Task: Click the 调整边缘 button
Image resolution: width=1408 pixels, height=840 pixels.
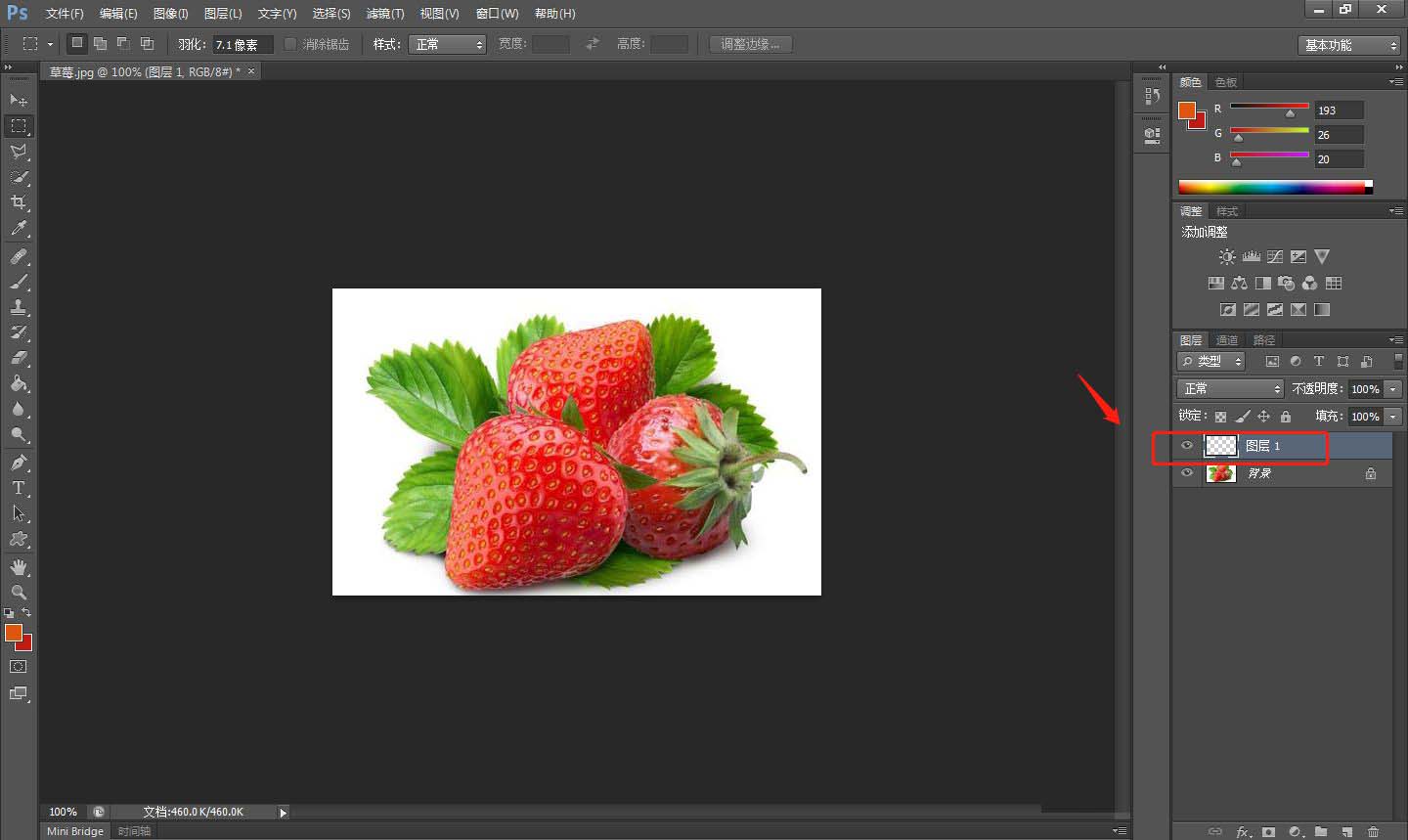Action: [750, 44]
